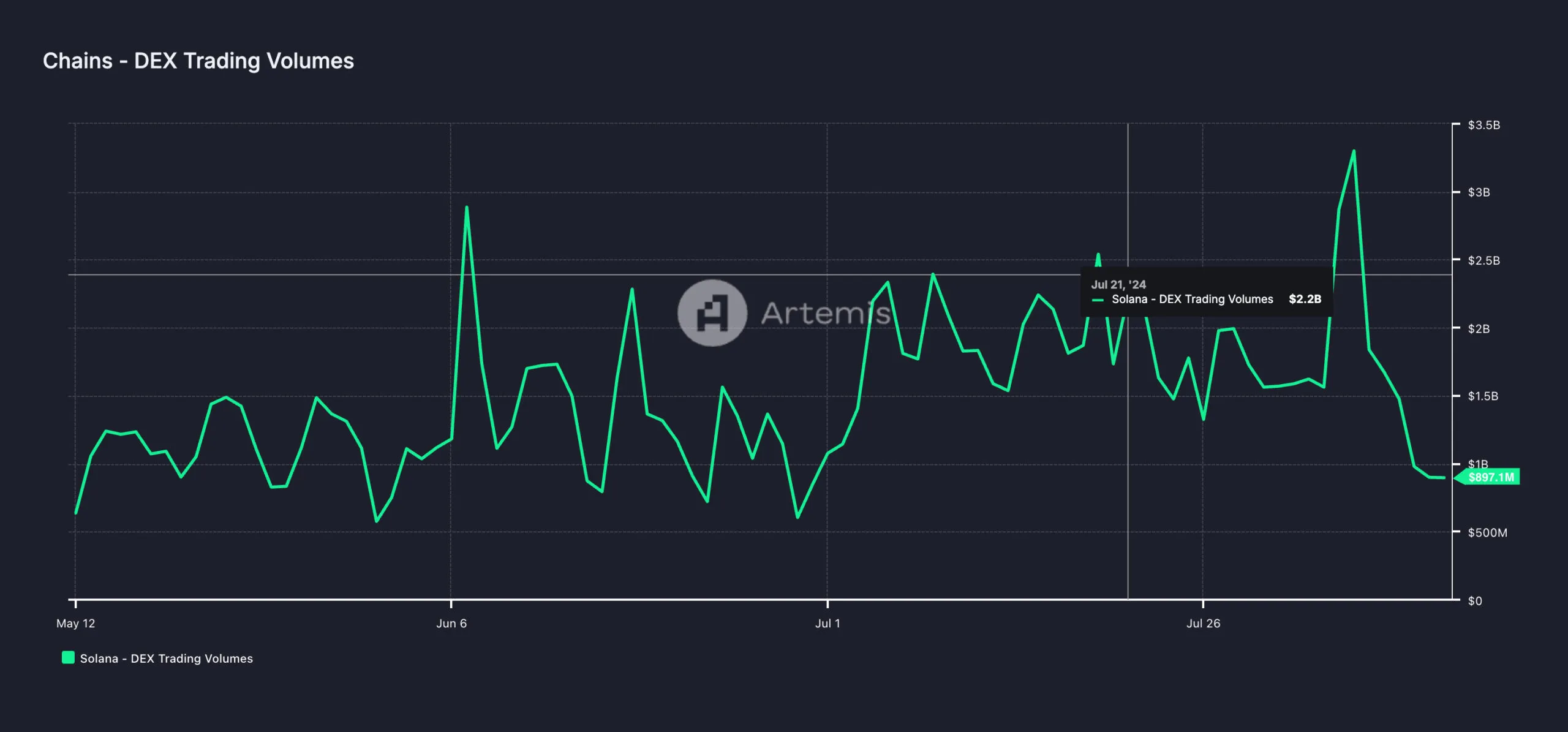Image resolution: width=1568 pixels, height=732 pixels.
Task: Click the $2.2B value in the tooltip
Action: [x=1305, y=300]
